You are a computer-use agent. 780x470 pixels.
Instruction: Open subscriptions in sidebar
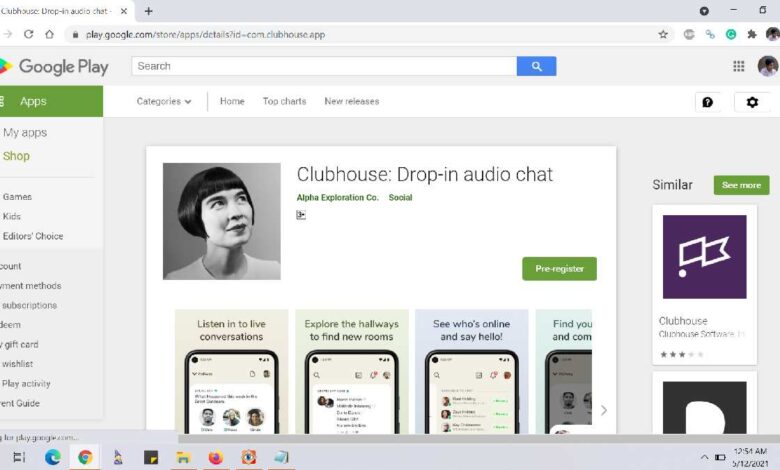tap(29, 305)
